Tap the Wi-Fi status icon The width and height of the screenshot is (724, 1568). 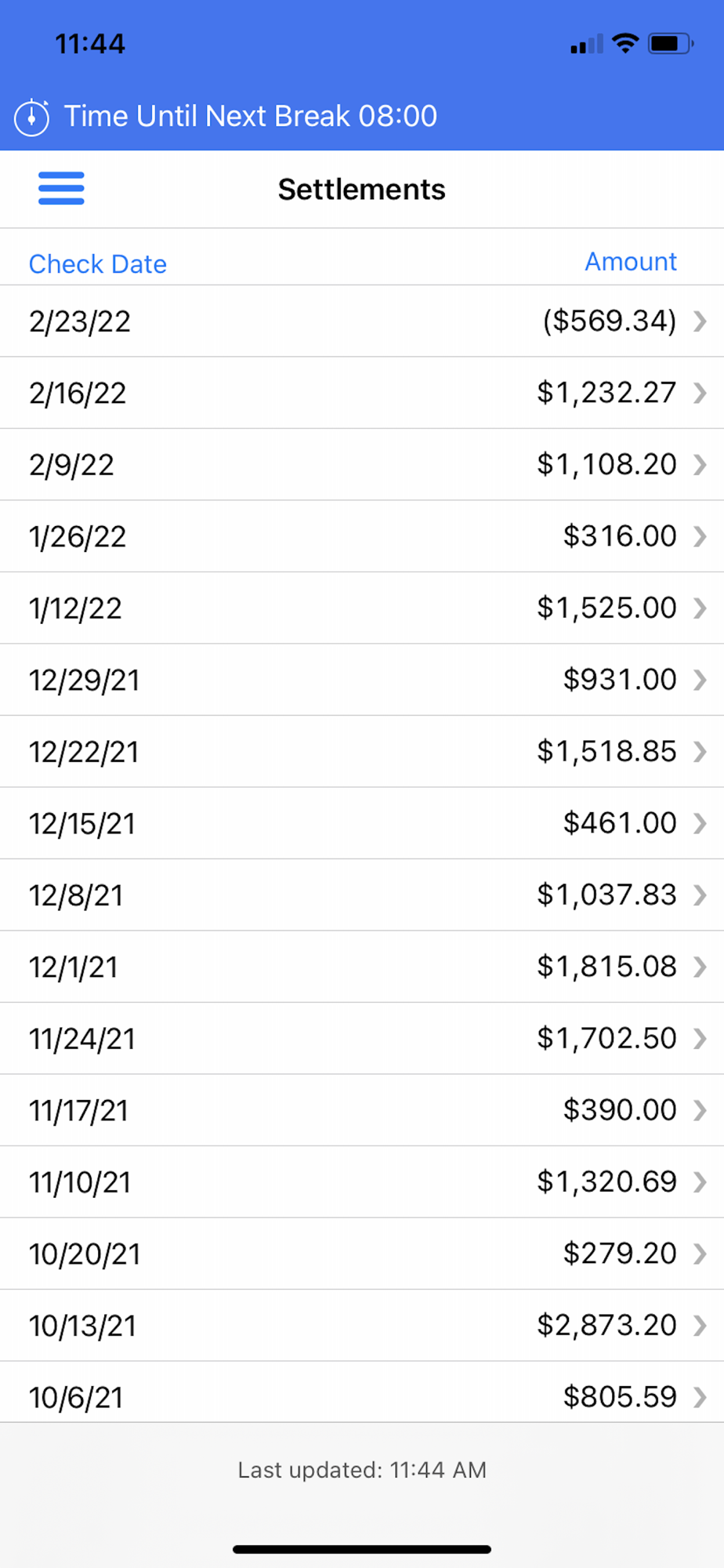pyautogui.click(x=625, y=43)
